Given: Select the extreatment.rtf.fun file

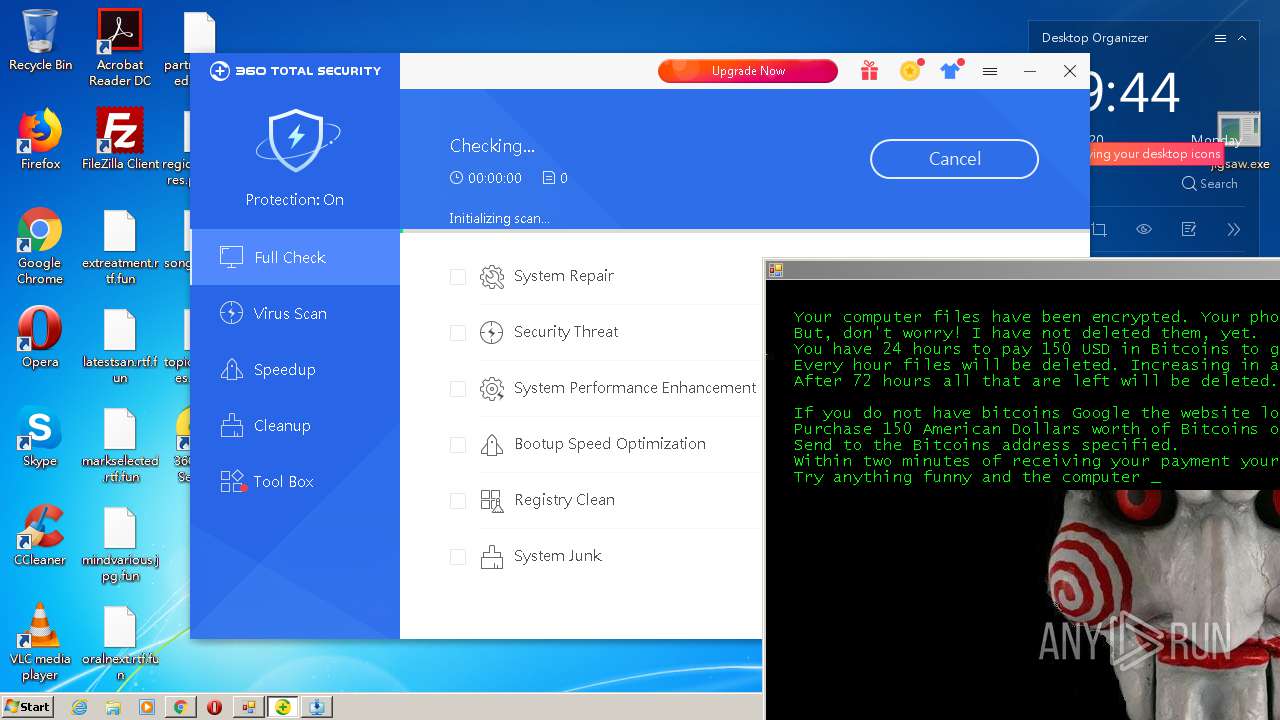Looking at the screenshot, I should [120, 246].
